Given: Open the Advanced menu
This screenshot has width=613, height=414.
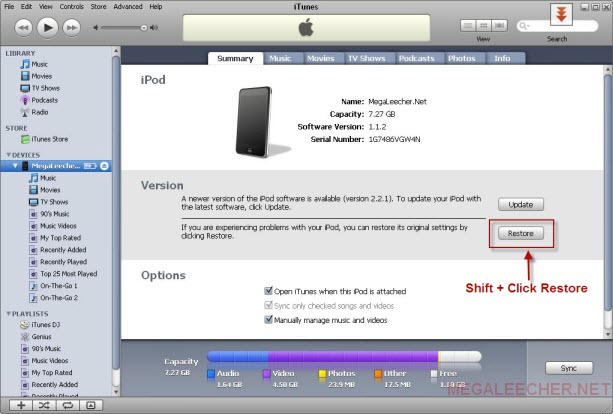Looking at the screenshot, I should click(x=128, y=7).
